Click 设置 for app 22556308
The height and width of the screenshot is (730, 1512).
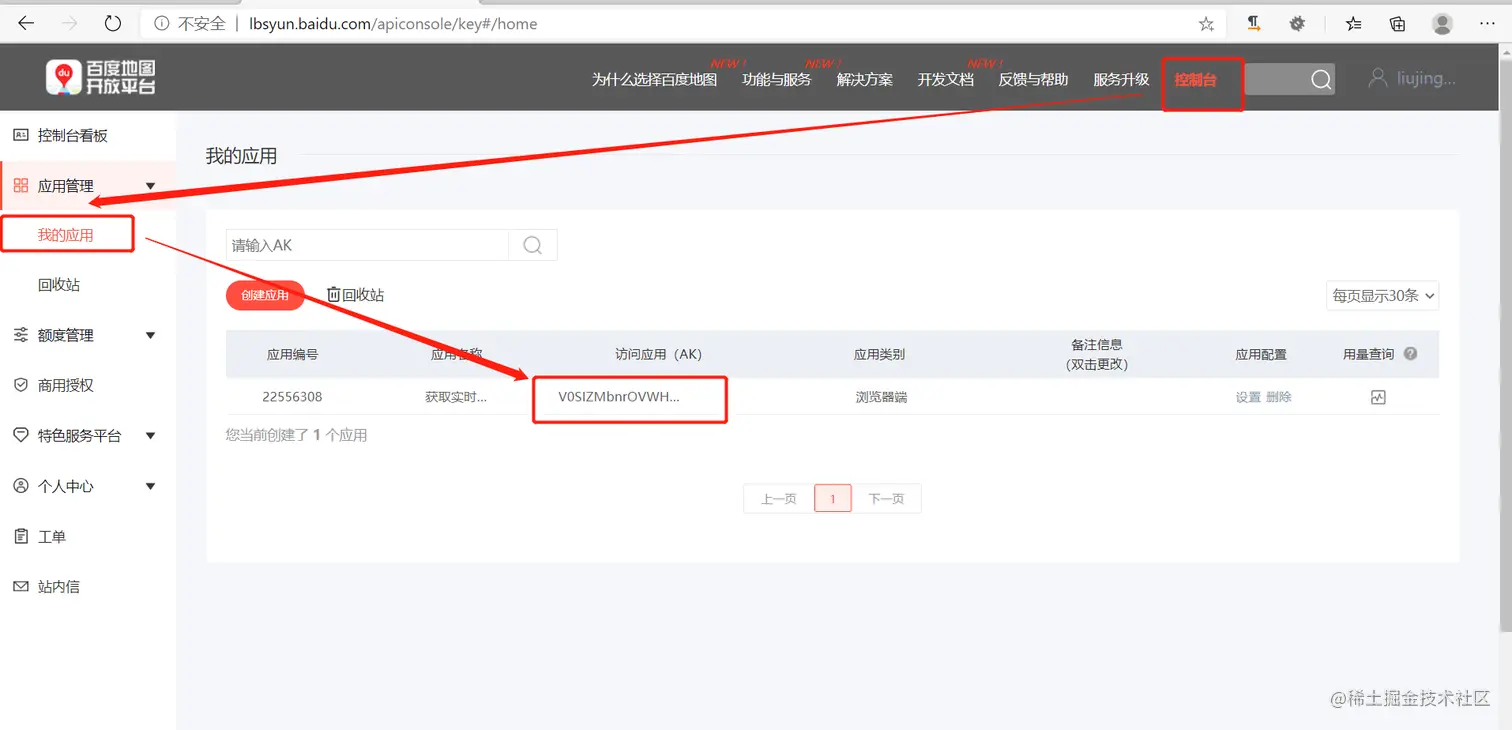click(1248, 397)
